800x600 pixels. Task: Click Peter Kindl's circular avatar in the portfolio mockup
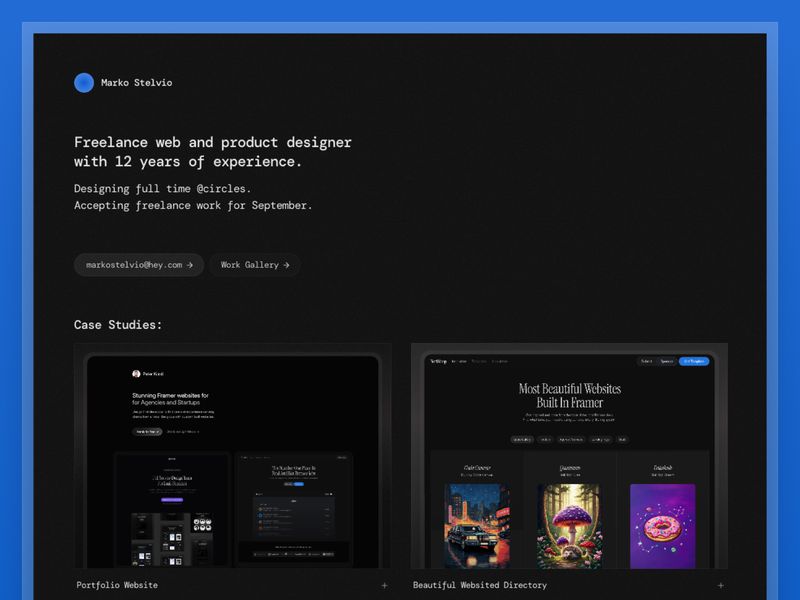[x=136, y=372]
